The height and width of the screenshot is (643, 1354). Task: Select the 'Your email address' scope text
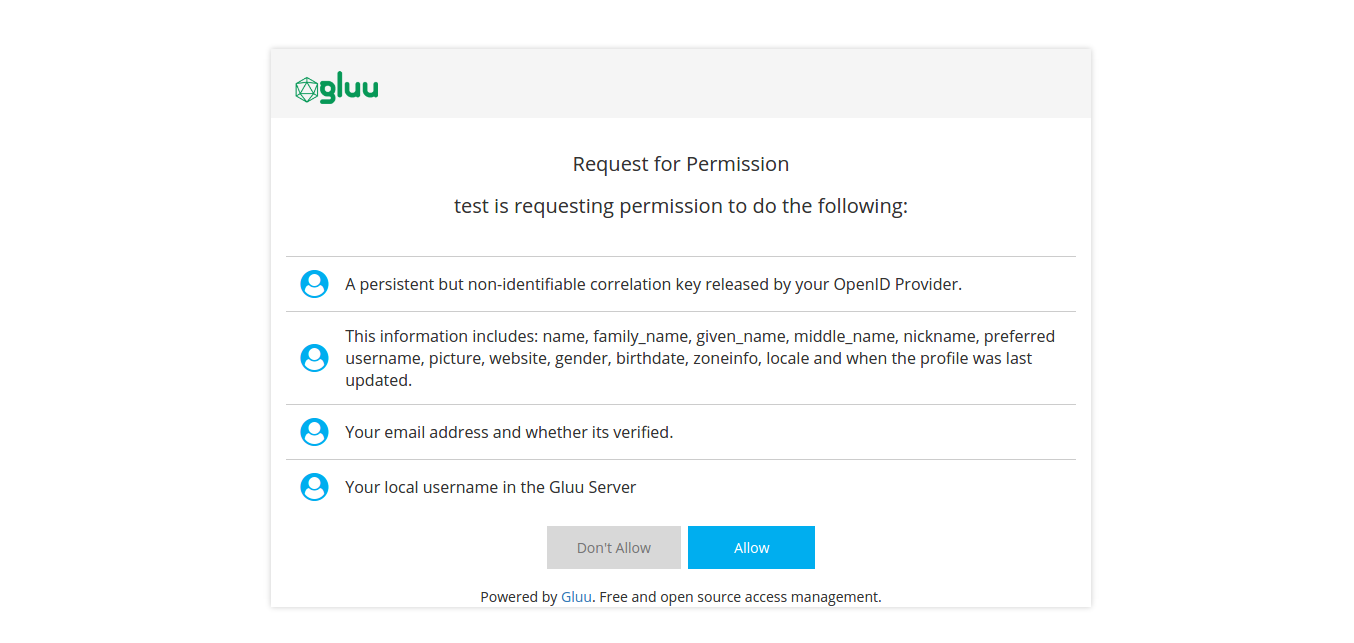(x=509, y=432)
